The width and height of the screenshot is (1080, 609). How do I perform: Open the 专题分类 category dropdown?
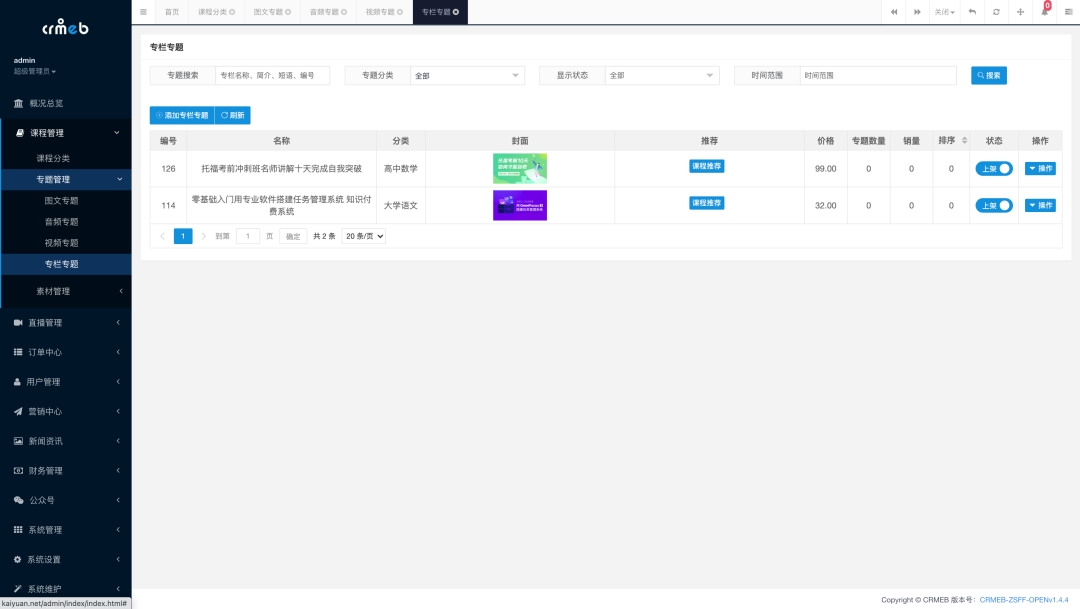click(466, 75)
